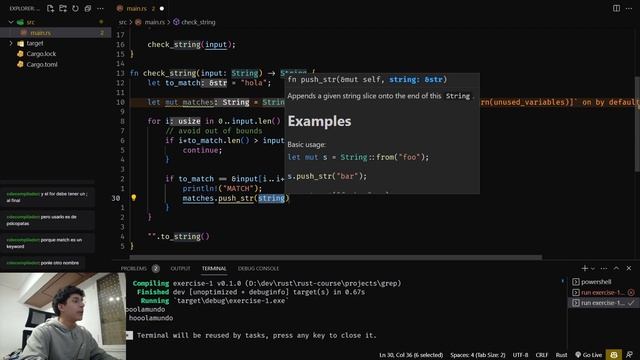Refresh the Explorer file tree
The image size is (640, 360).
(76, 8)
